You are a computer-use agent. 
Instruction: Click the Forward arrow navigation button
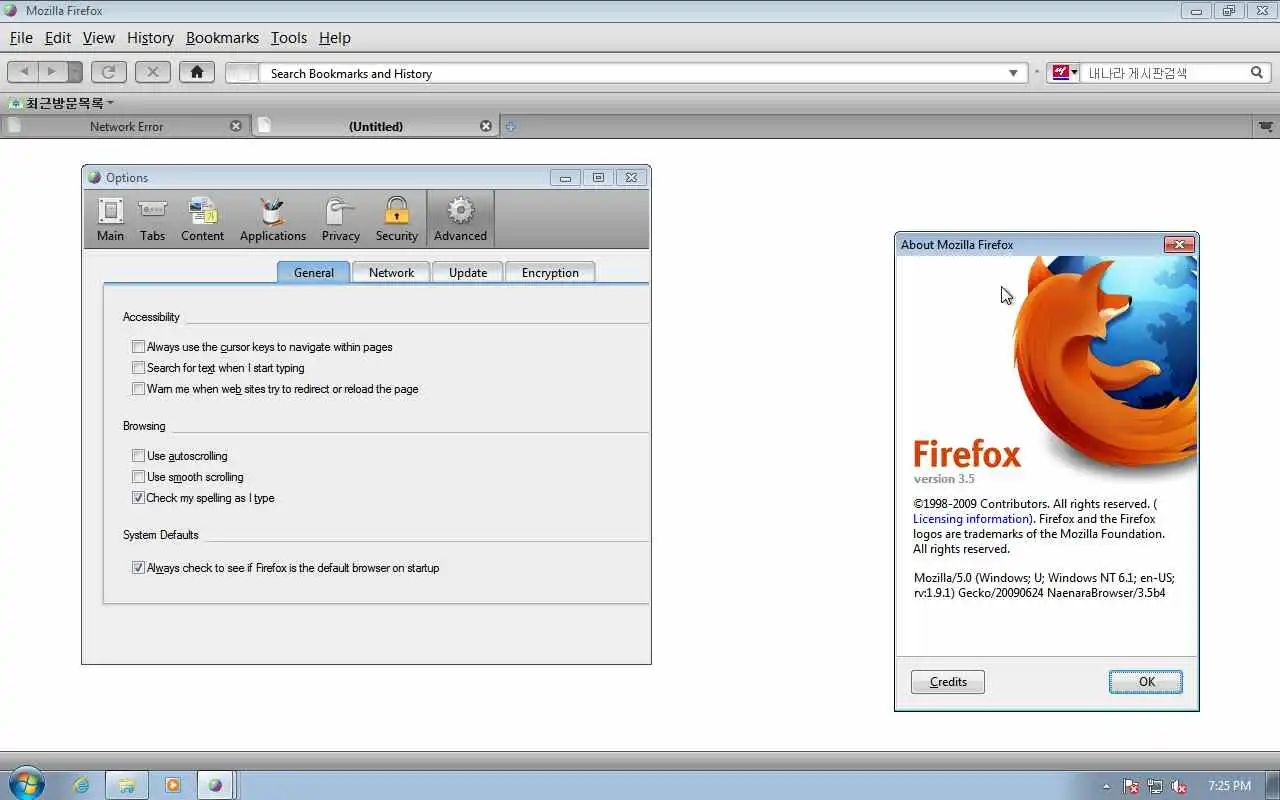tap(52, 72)
